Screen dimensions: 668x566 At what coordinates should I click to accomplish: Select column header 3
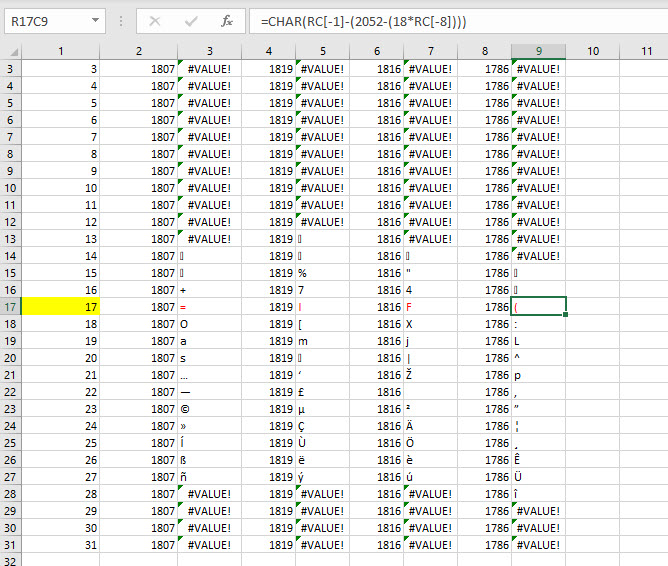[210, 52]
